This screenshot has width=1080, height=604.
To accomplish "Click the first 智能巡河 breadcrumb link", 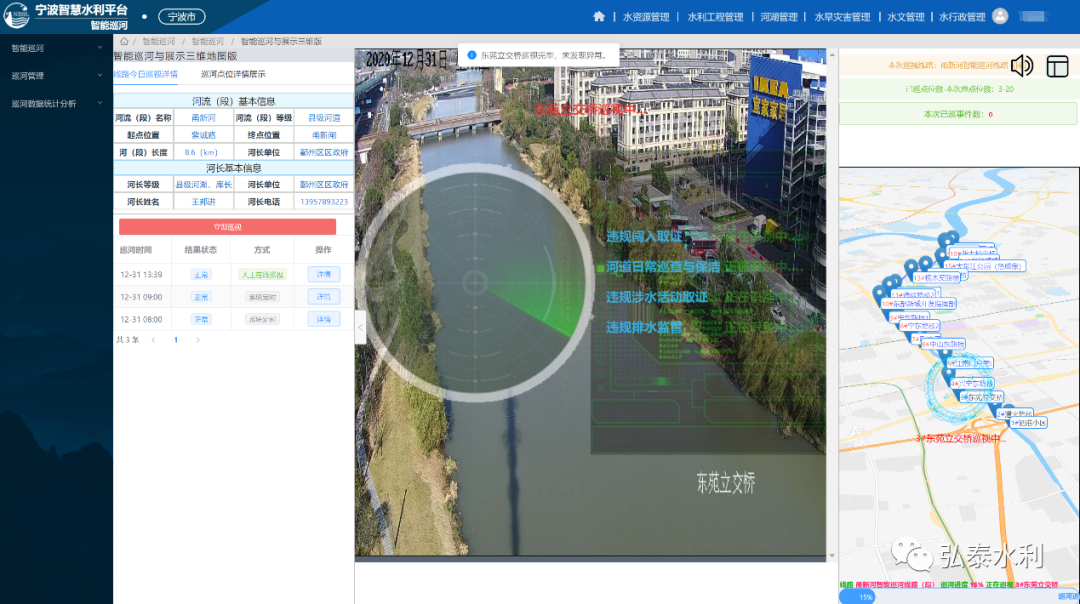I will click(158, 41).
